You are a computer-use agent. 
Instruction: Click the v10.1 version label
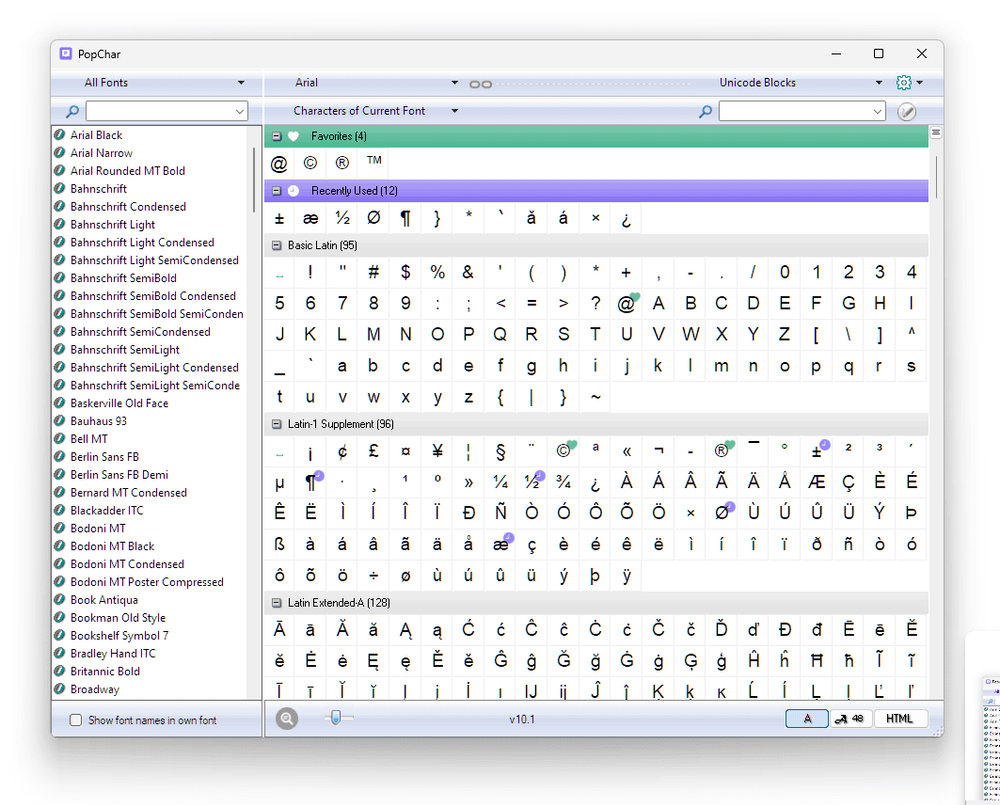(x=522, y=720)
